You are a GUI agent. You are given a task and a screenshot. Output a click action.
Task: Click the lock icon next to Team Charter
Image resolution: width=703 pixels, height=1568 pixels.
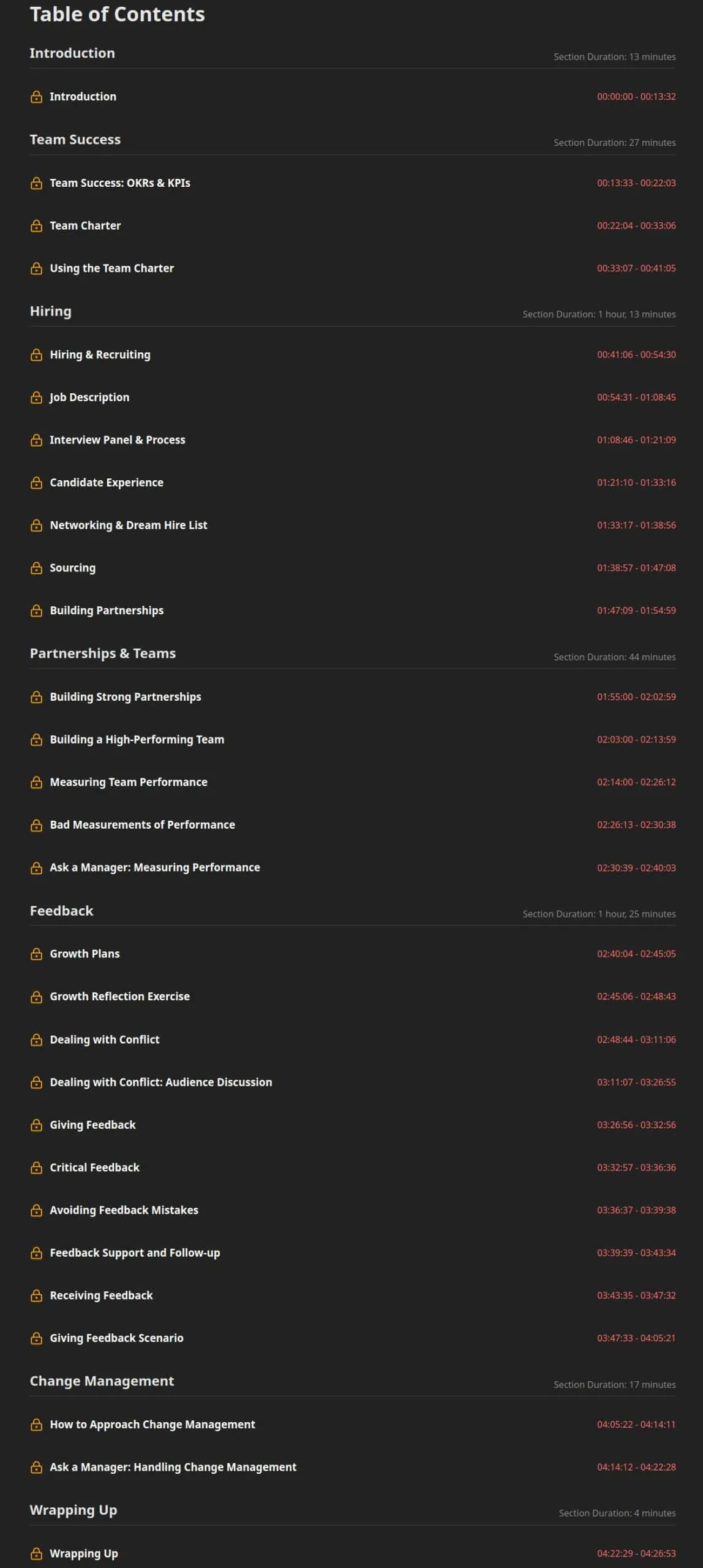coord(36,225)
